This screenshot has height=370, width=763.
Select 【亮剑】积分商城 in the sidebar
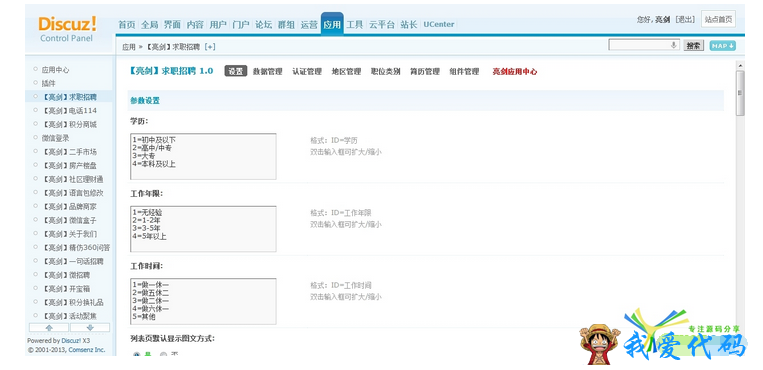(69, 124)
